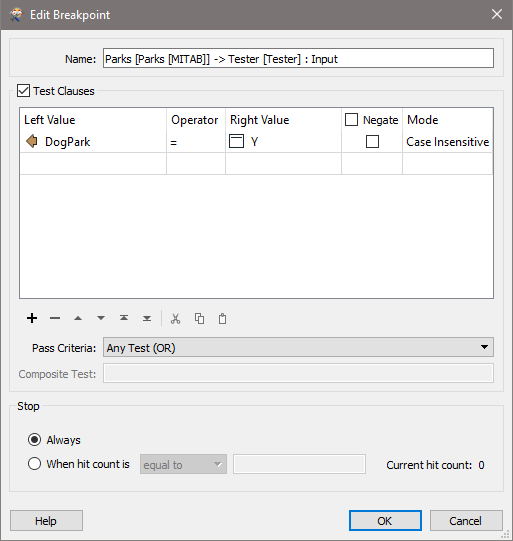This screenshot has width=513, height=541.
Task: Remove the selected test clause
Action: point(55,318)
